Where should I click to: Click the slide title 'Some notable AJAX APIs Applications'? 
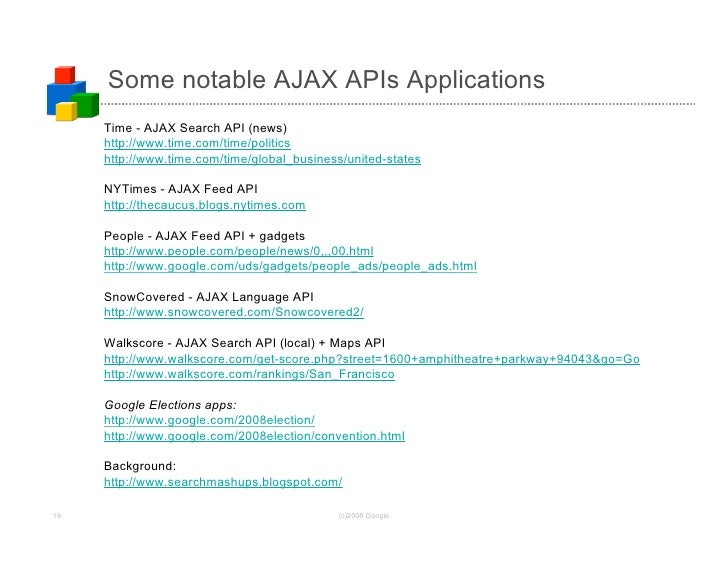click(326, 79)
